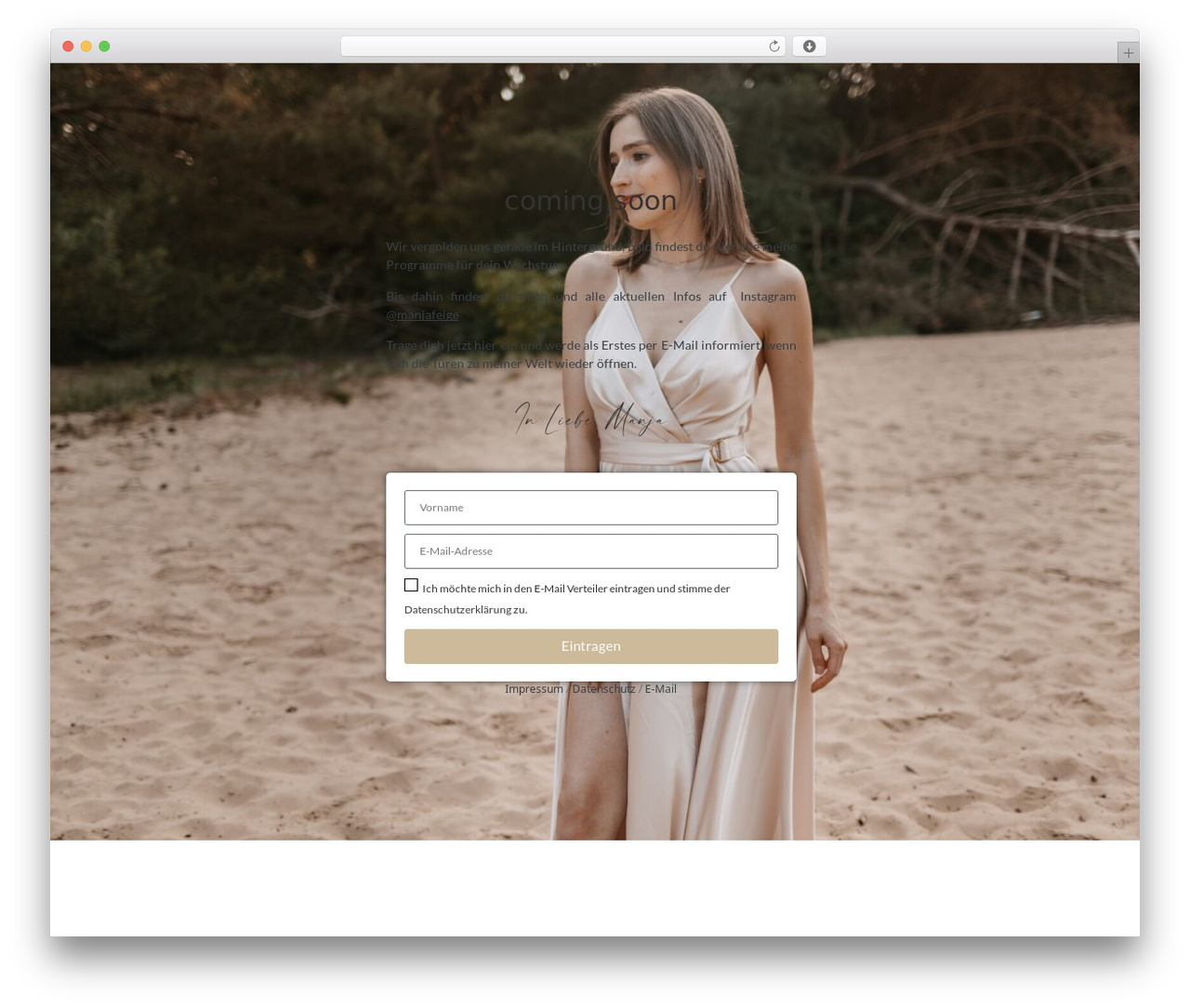1190x1008 pixels.
Task: Visit the @manjafeige Instagram link
Action: [422, 314]
